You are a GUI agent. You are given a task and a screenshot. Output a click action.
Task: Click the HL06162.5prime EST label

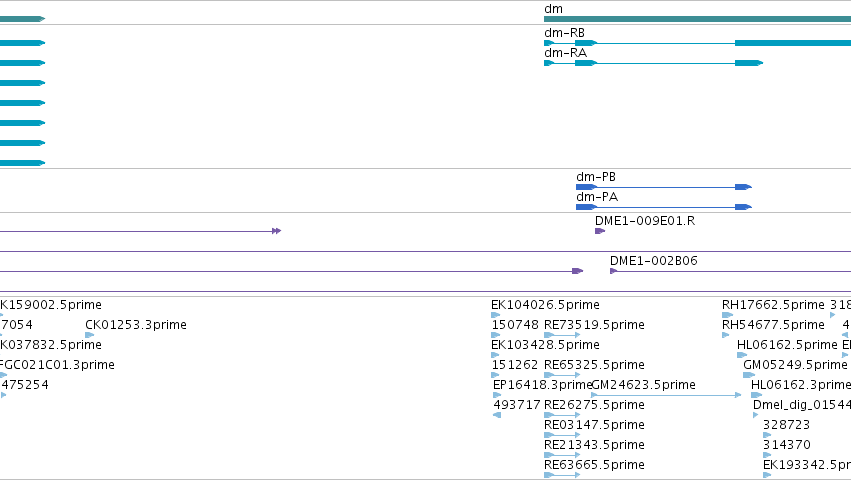click(787, 345)
